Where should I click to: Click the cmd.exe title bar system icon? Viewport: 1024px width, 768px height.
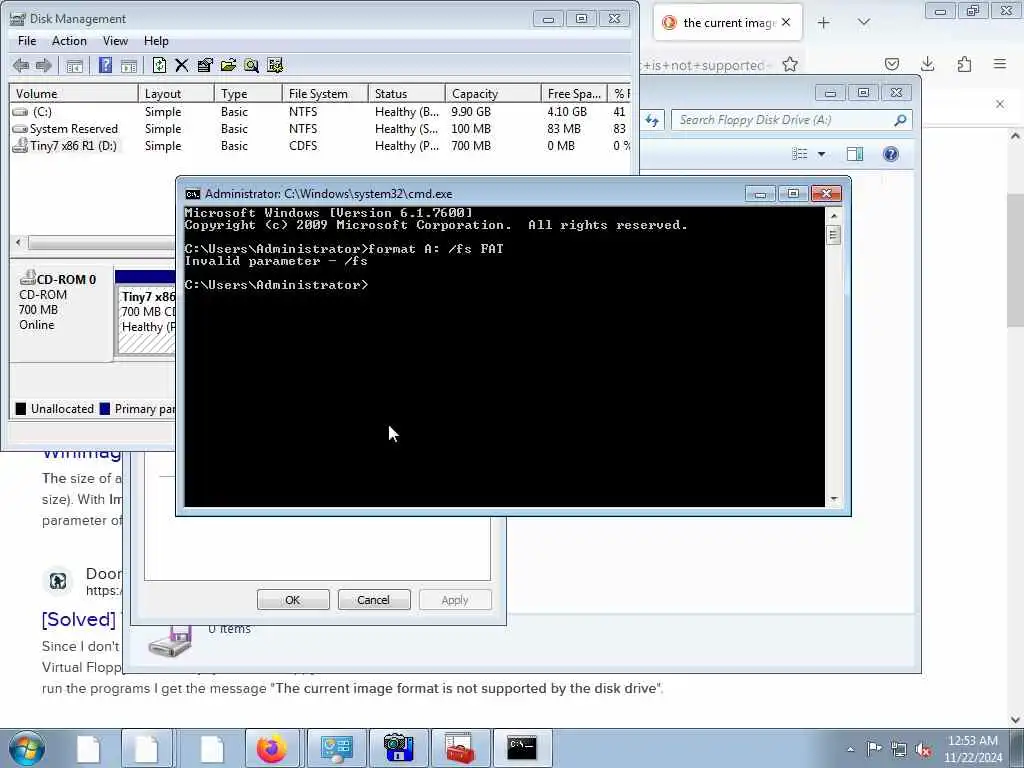pyautogui.click(x=193, y=194)
